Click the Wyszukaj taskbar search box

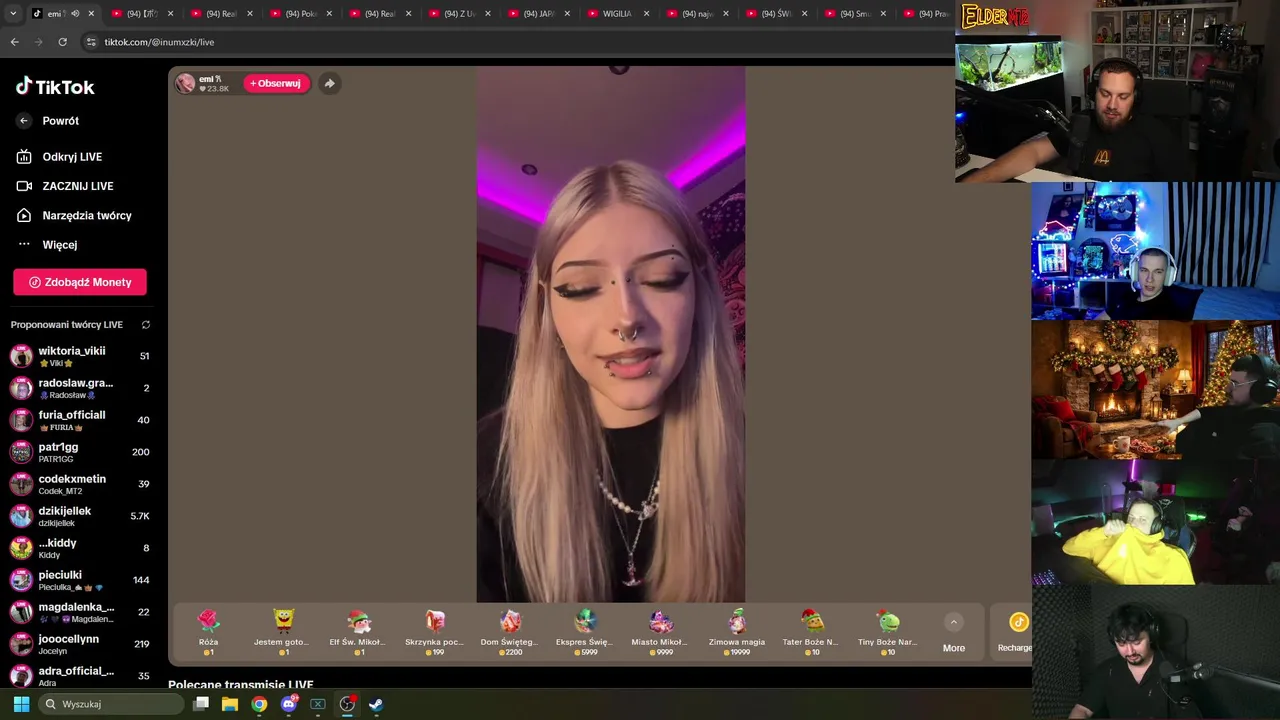click(x=113, y=704)
